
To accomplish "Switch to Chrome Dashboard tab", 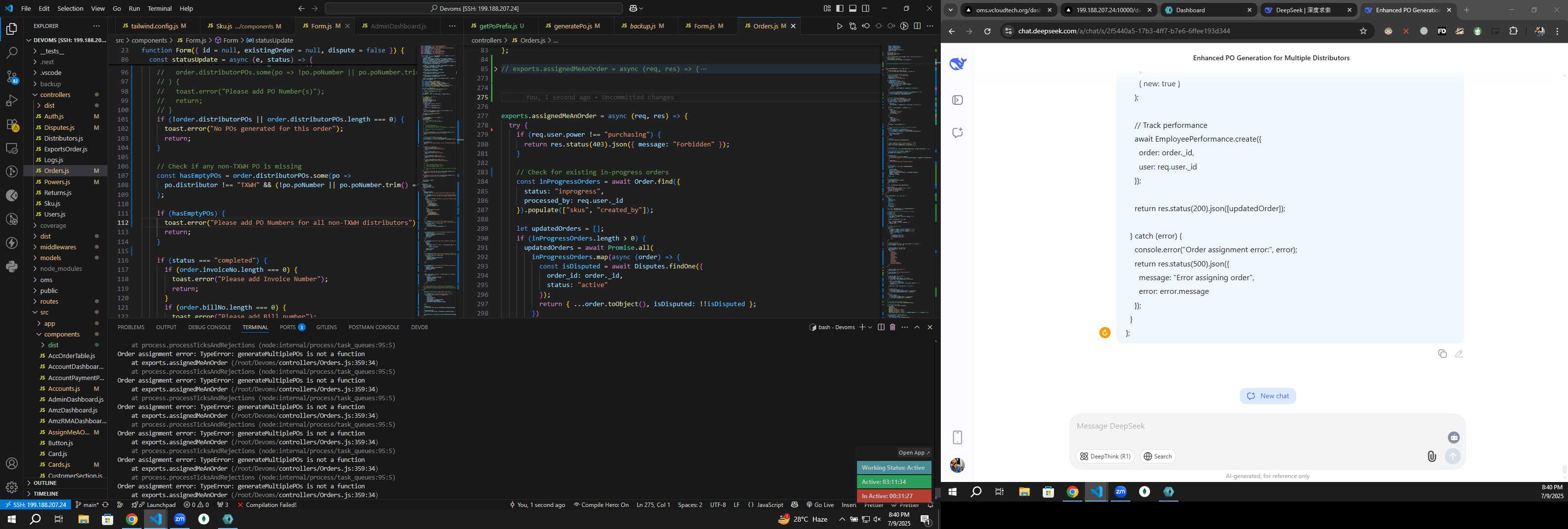I will click(x=1208, y=10).
